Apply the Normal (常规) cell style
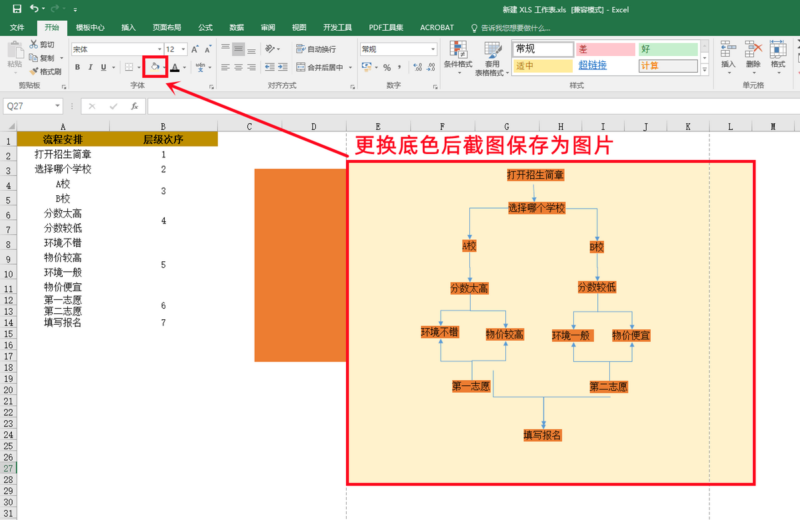800x520 pixels. pos(543,49)
